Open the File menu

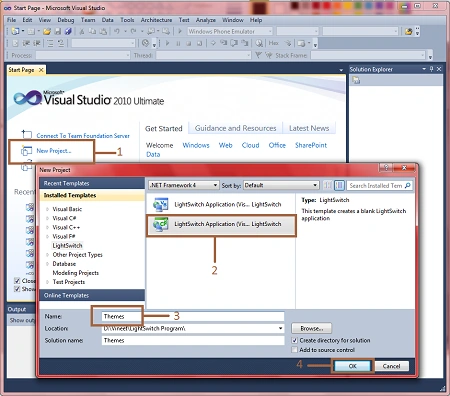pos(11,20)
